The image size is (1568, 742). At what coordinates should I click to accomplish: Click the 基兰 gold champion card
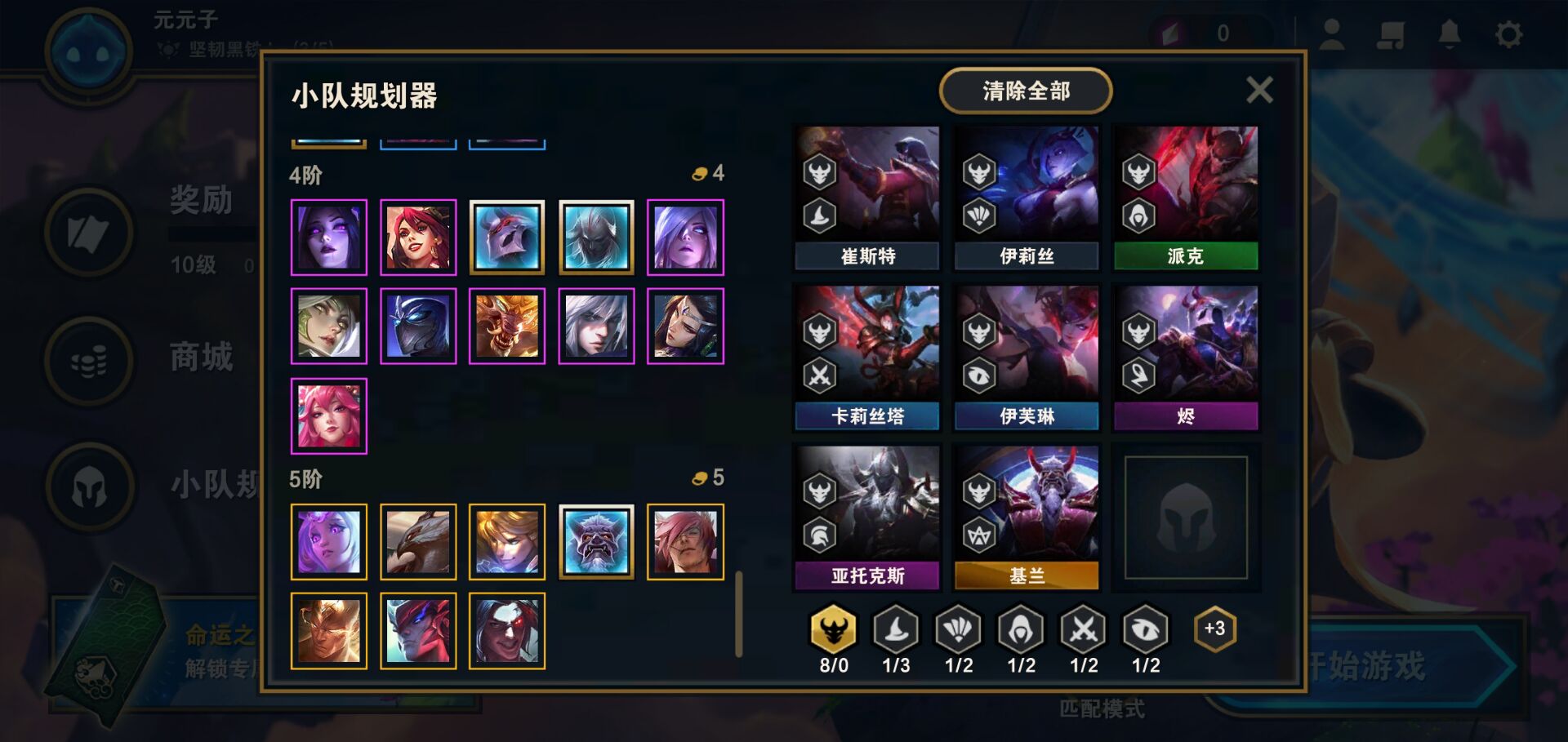1027,518
